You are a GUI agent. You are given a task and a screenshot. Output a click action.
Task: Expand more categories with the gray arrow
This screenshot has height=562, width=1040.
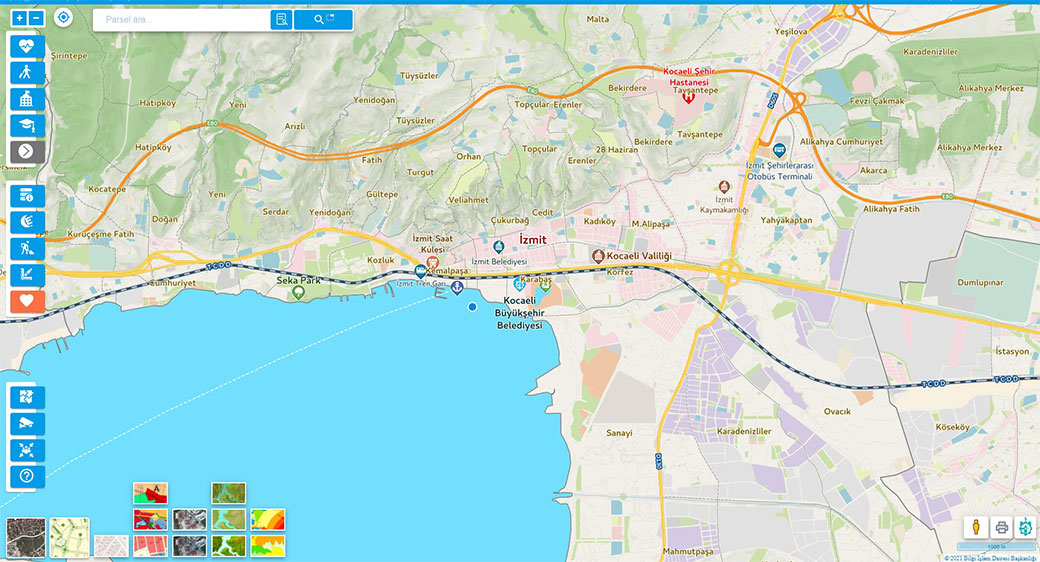[27, 152]
